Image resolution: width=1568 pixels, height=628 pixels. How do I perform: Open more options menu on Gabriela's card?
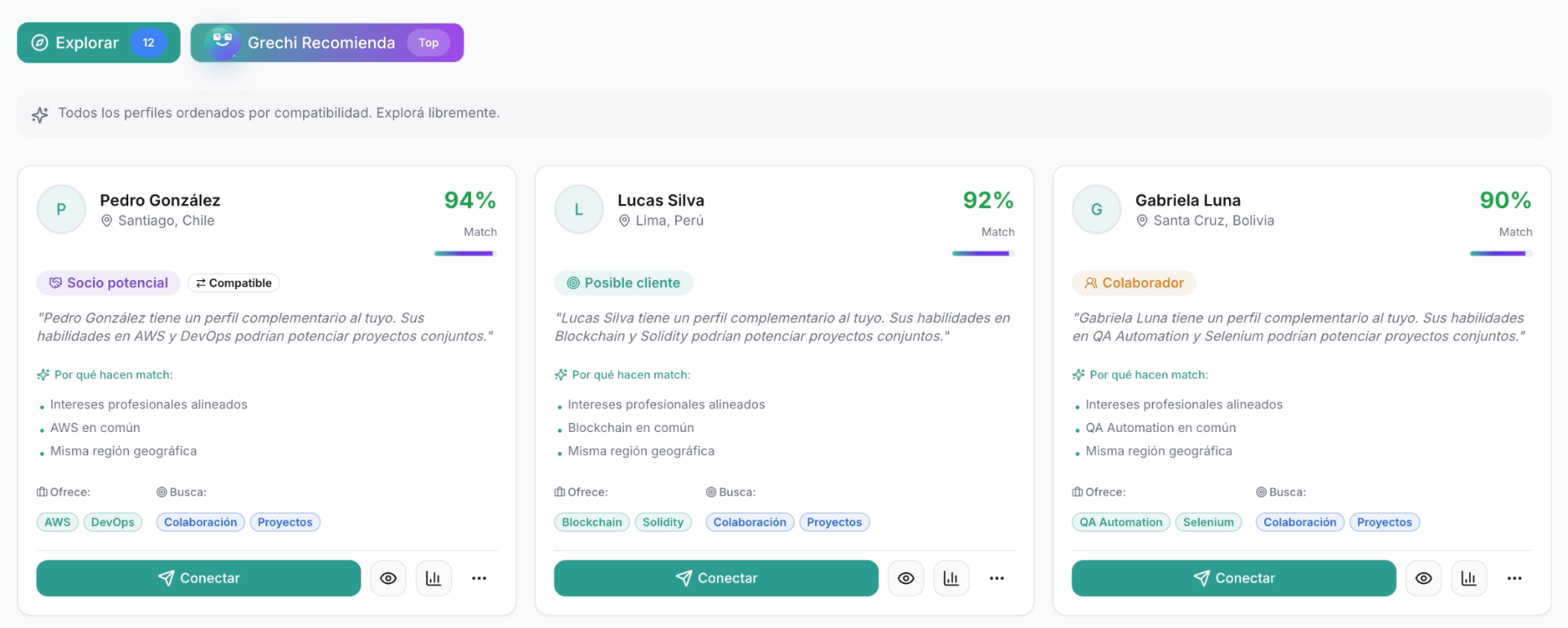tap(1515, 578)
